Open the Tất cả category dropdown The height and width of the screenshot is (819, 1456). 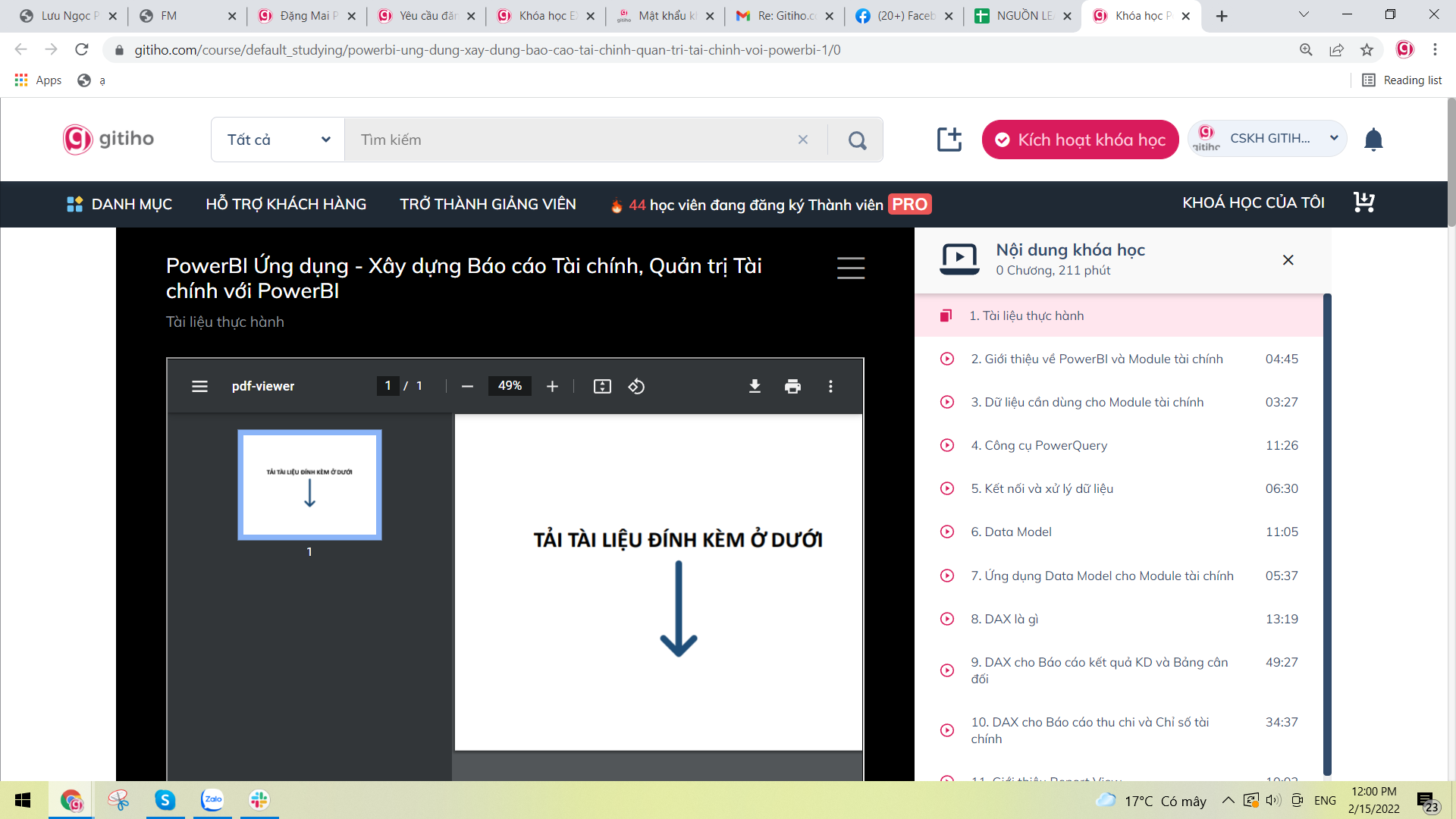278,140
